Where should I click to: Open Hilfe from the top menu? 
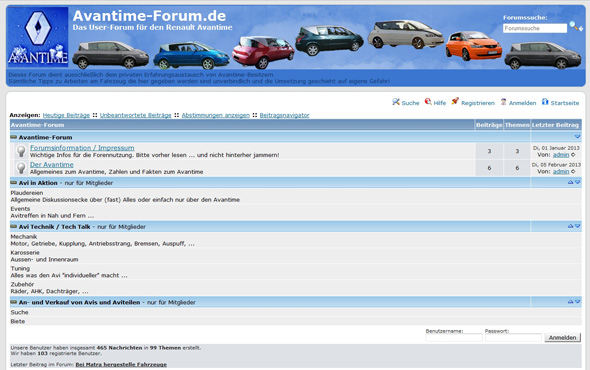tap(439, 103)
